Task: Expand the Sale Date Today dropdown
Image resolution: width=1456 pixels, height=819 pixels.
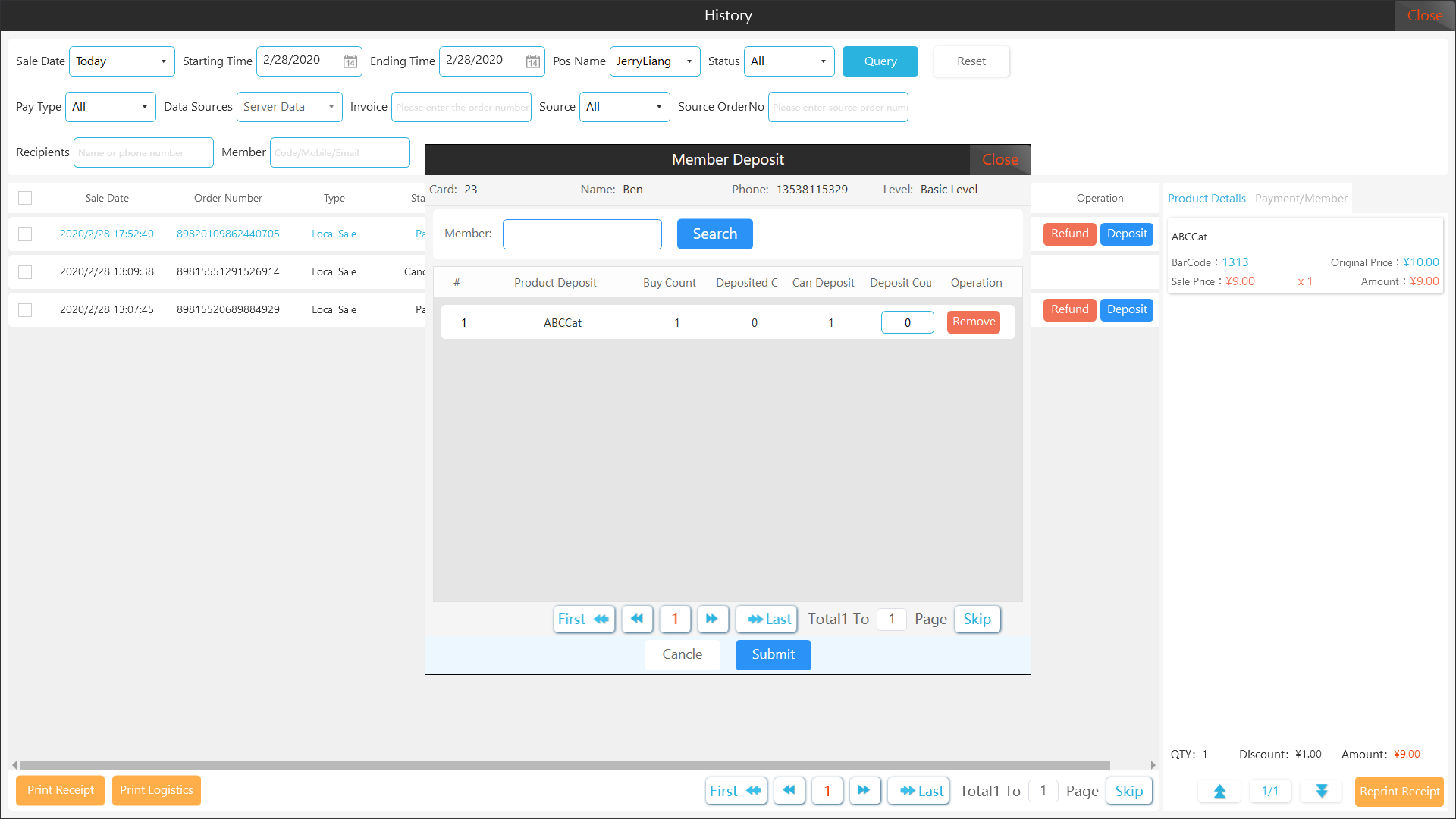Action: point(122,61)
